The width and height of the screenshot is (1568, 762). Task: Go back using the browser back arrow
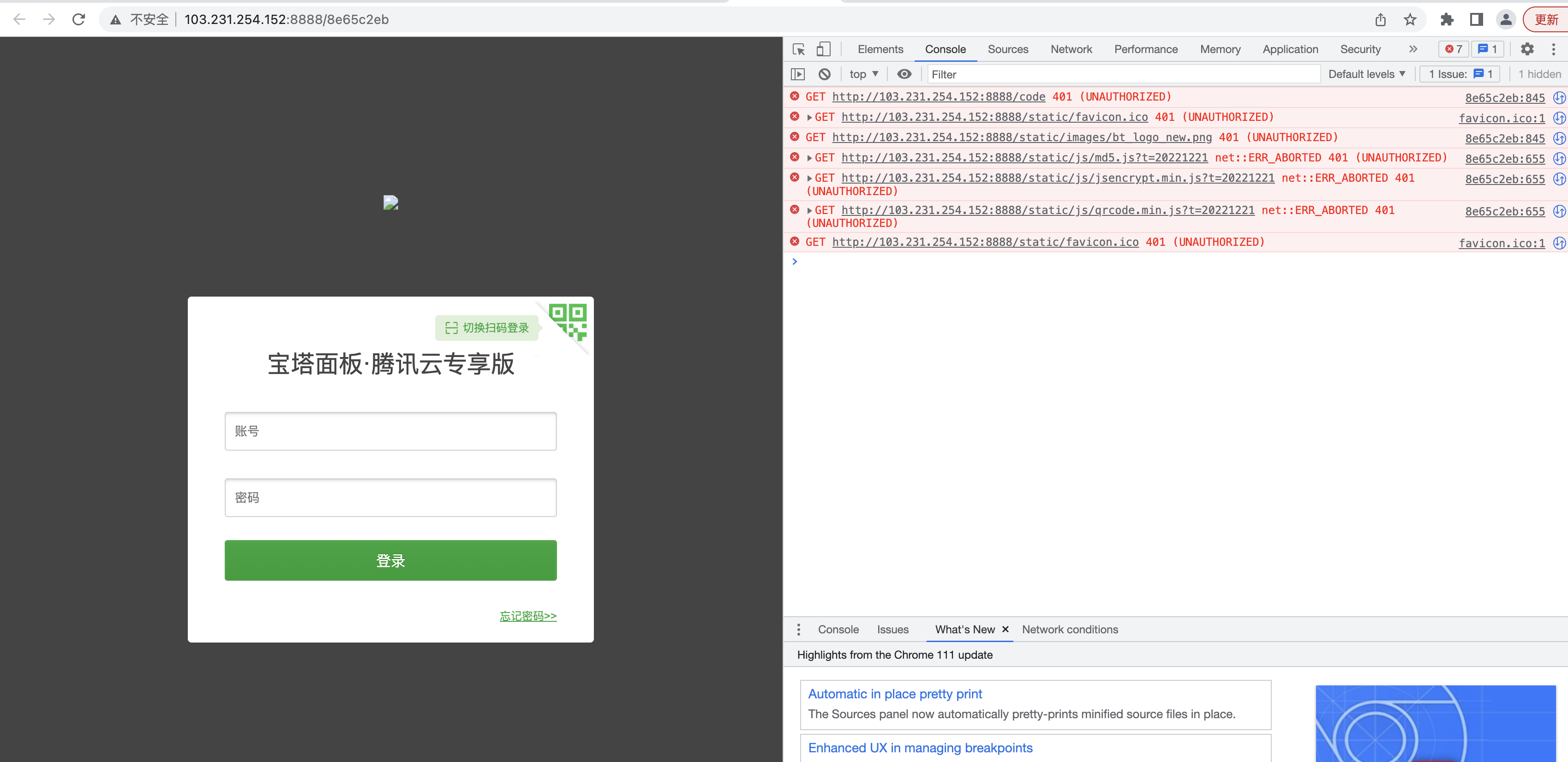19,19
